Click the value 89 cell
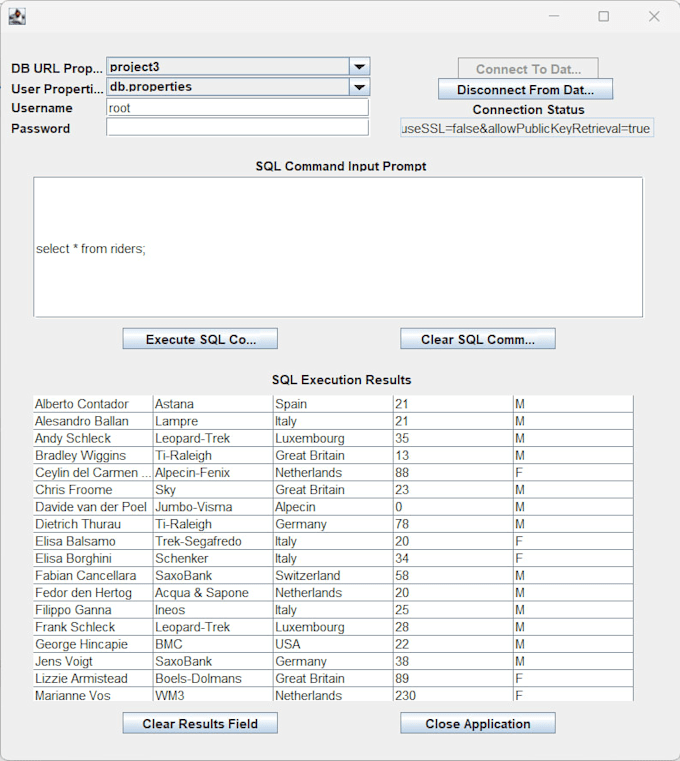The width and height of the screenshot is (680, 761). click(453, 678)
